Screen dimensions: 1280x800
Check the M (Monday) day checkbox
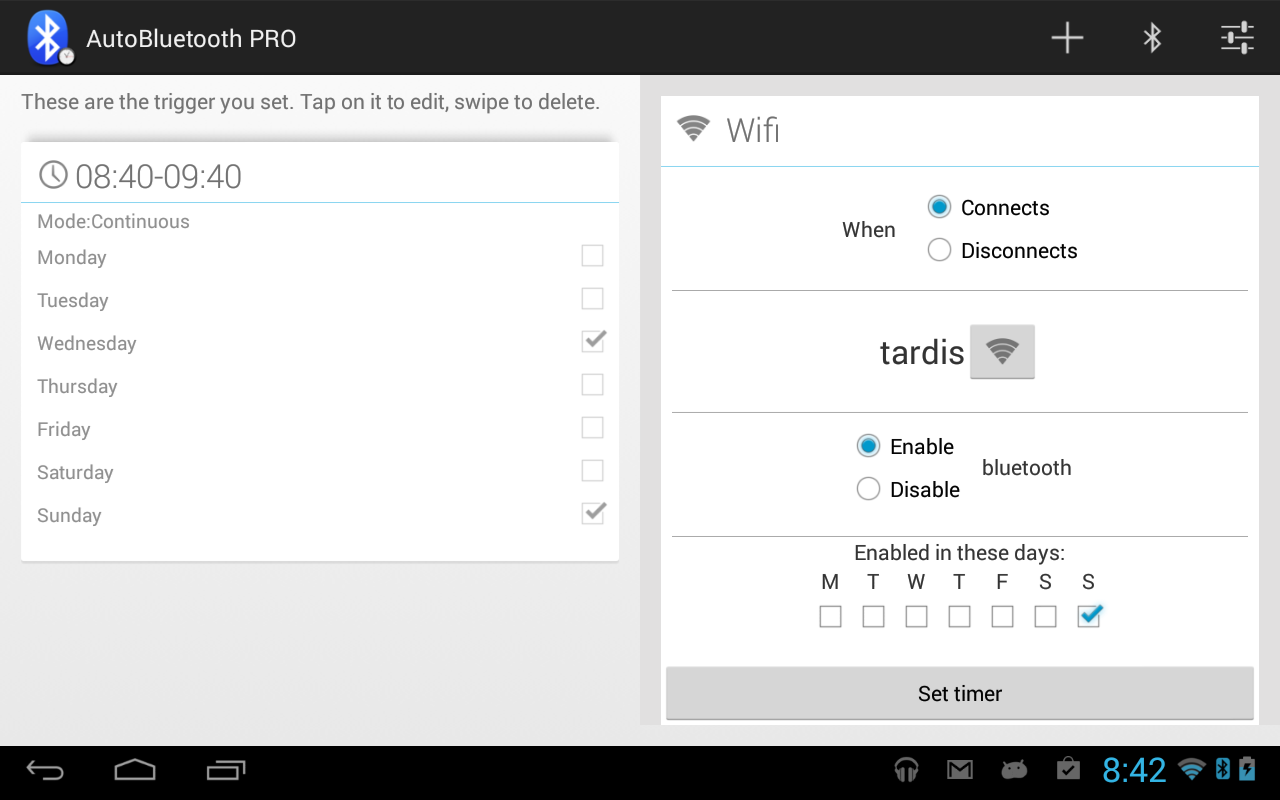(830, 617)
